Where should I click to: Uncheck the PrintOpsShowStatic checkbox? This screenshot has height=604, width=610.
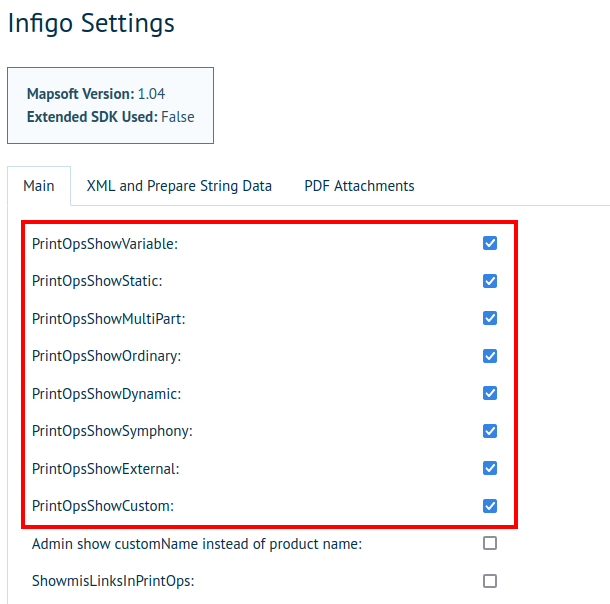coord(490,281)
